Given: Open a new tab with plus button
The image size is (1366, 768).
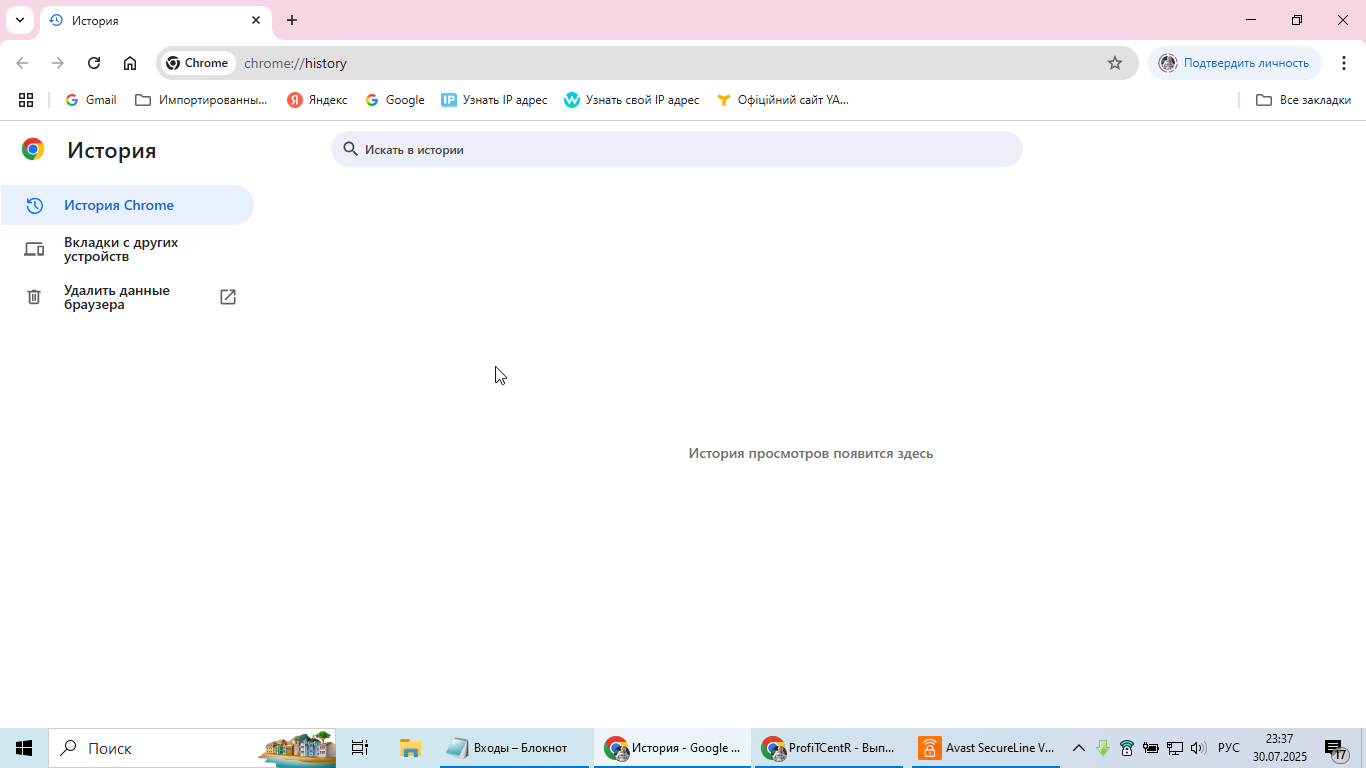Looking at the screenshot, I should pyautogui.click(x=292, y=20).
